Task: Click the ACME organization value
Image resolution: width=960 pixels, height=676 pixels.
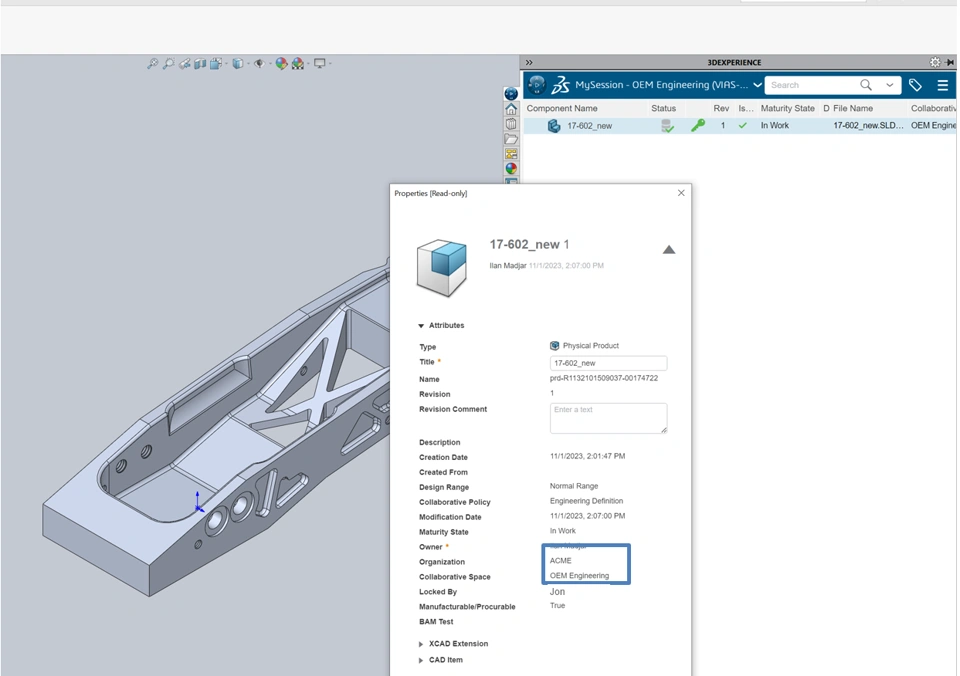Action: click(x=560, y=561)
